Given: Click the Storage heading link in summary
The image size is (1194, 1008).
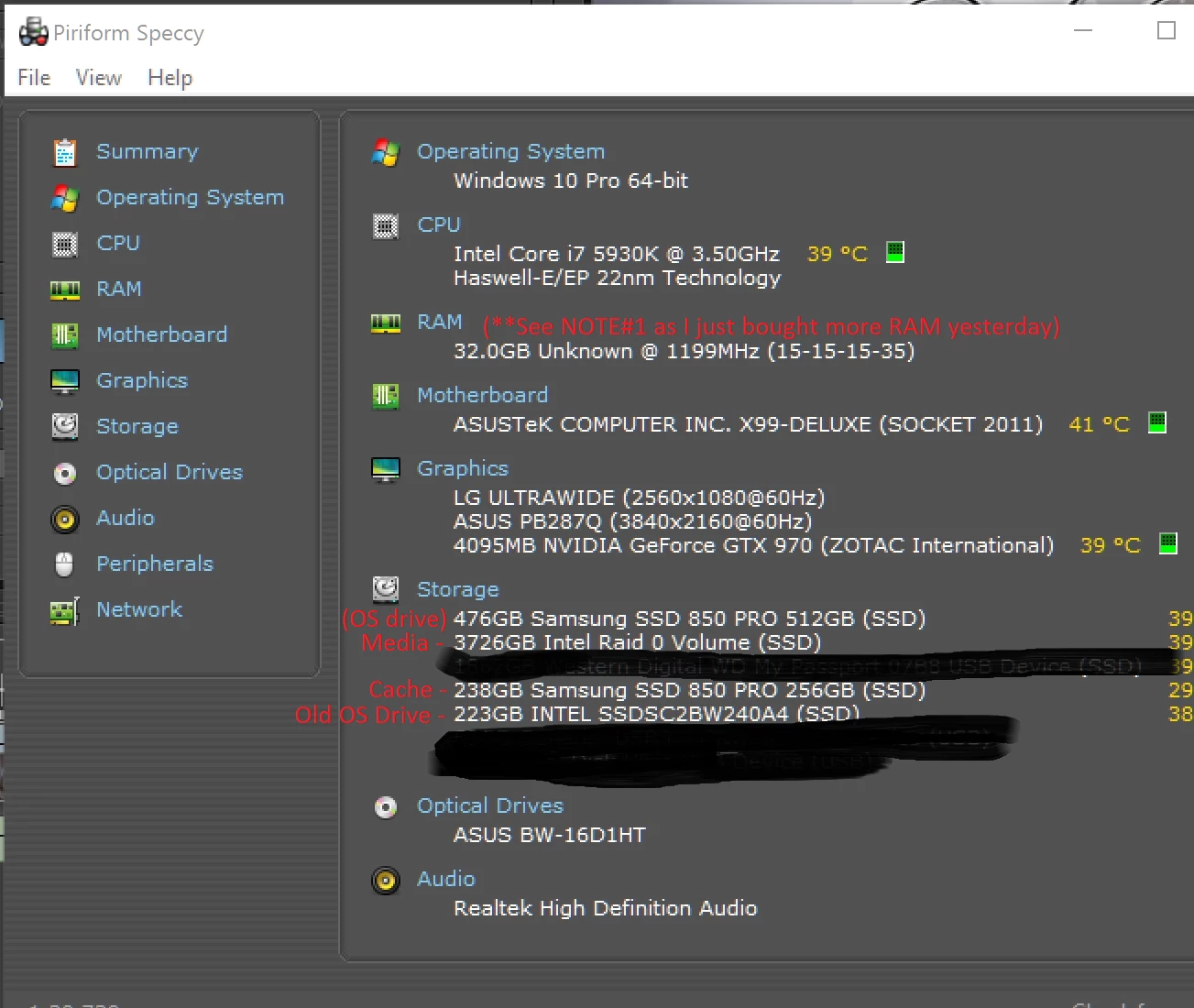Looking at the screenshot, I should 458,590.
